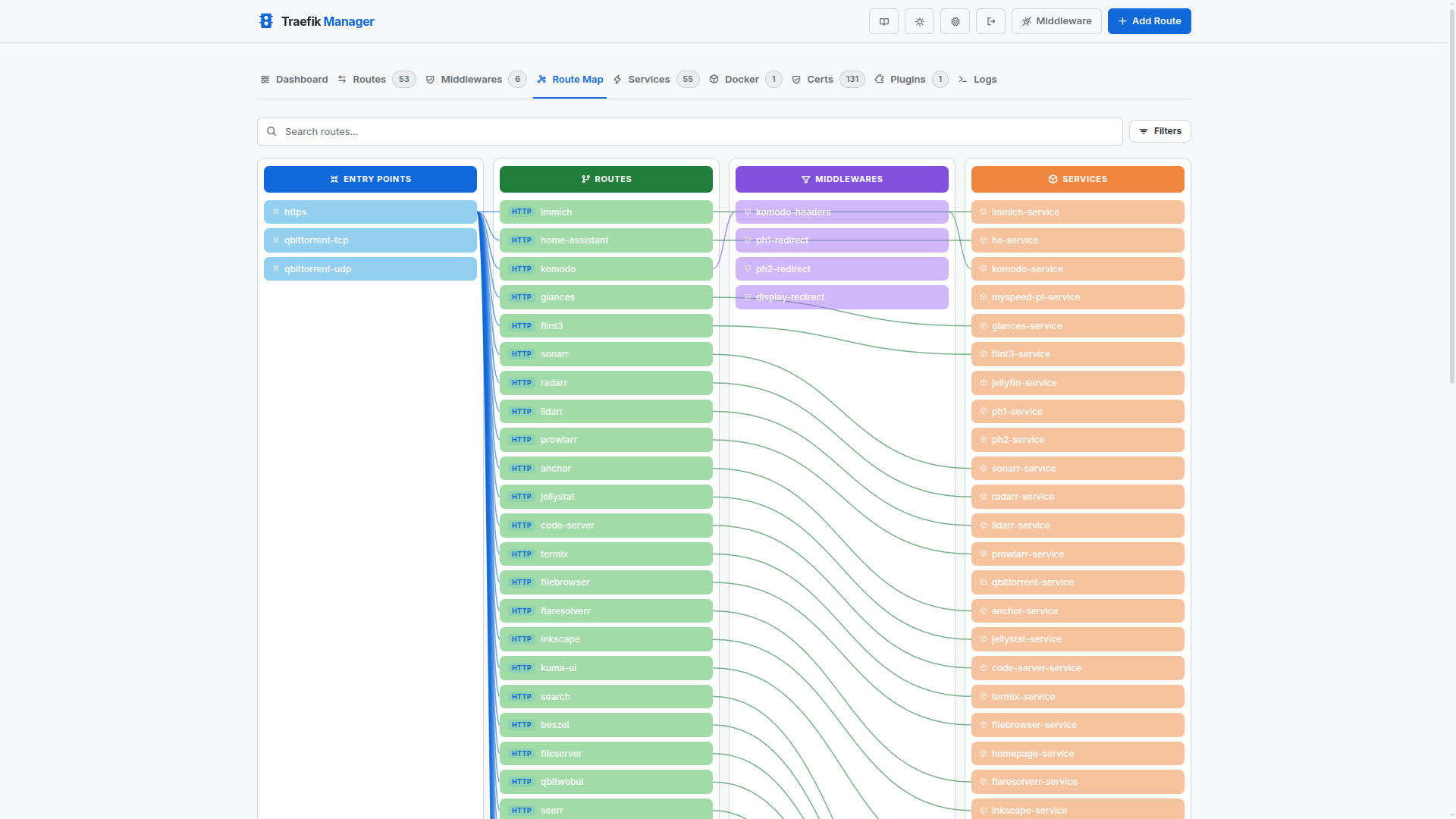Viewport: 1456px width, 819px height.
Task: Click the search routes input field
Action: coord(689,132)
